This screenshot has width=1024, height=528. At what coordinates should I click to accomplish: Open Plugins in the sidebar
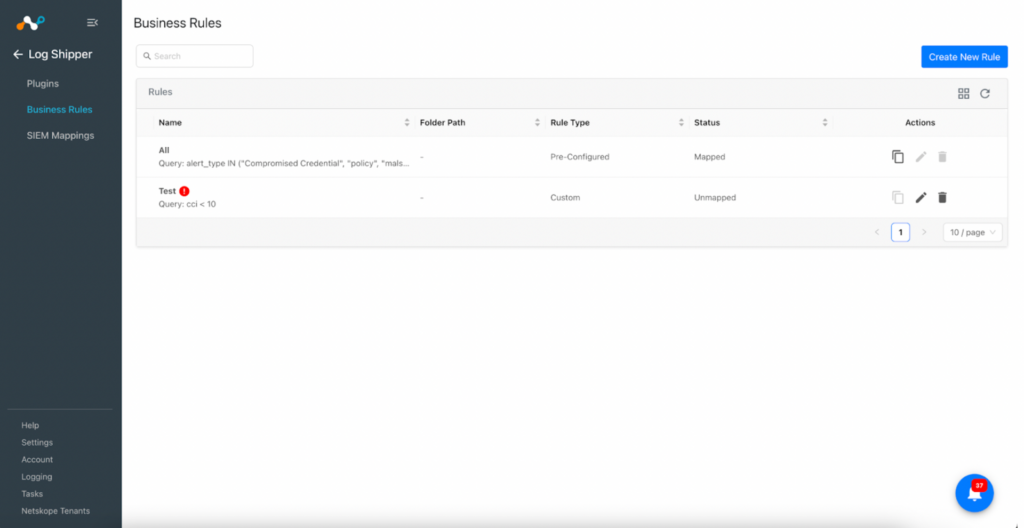42,84
